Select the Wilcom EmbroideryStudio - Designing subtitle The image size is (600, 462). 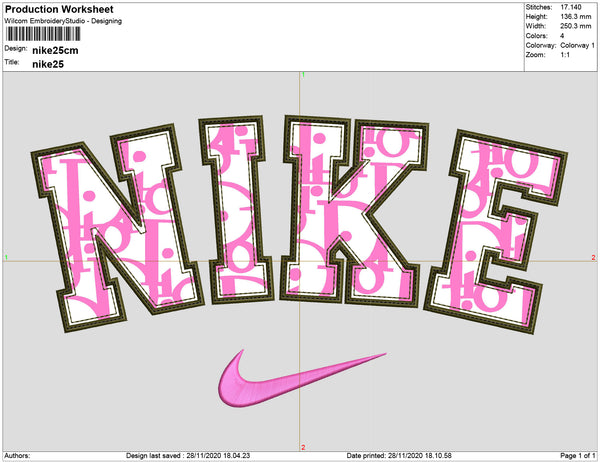(63, 21)
